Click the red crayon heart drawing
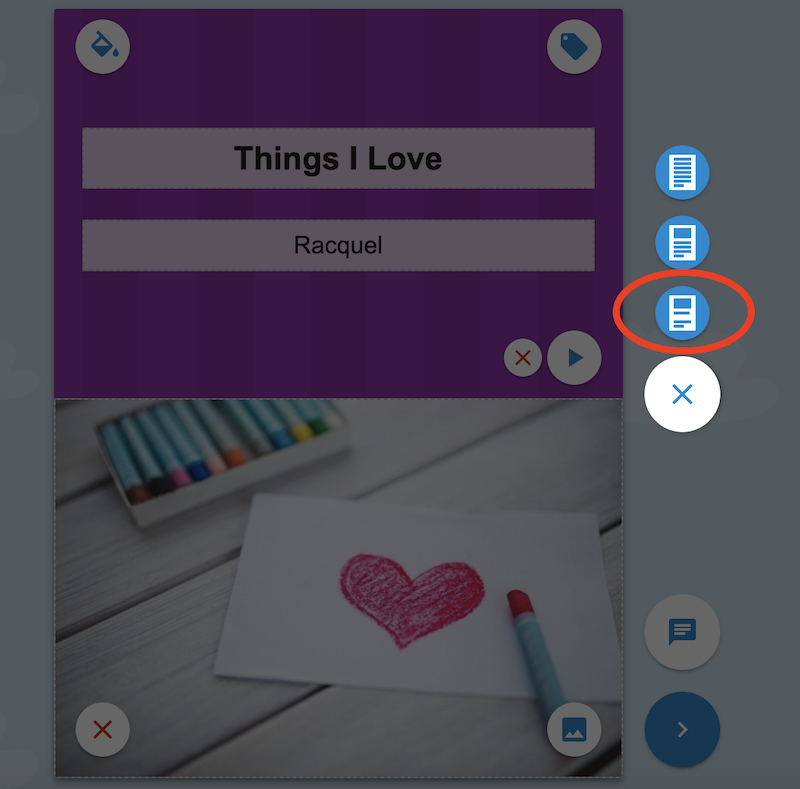Image resolution: width=800 pixels, height=789 pixels. (411, 599)
